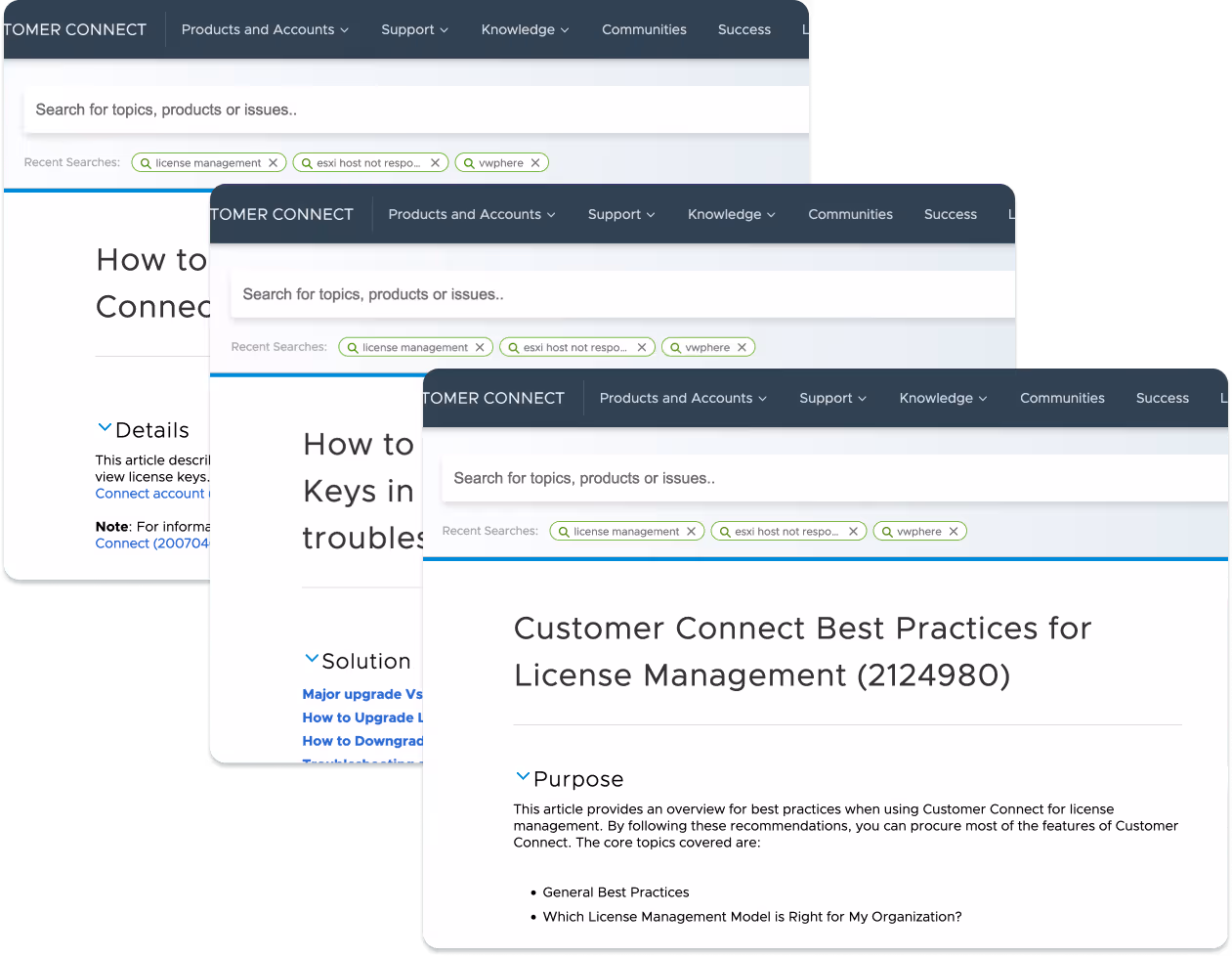Click search icon of 'esxi host' chip, front window

[725, 532]
